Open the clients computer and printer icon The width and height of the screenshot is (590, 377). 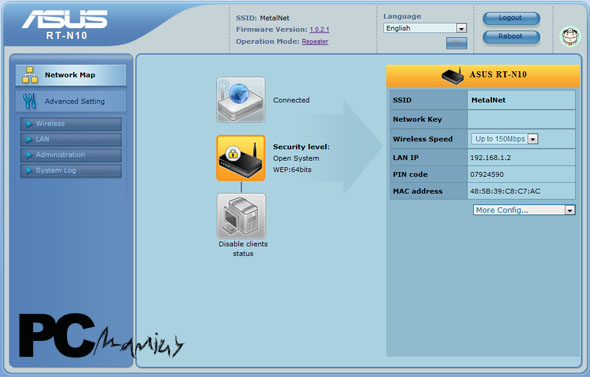(x=241, y=216)
